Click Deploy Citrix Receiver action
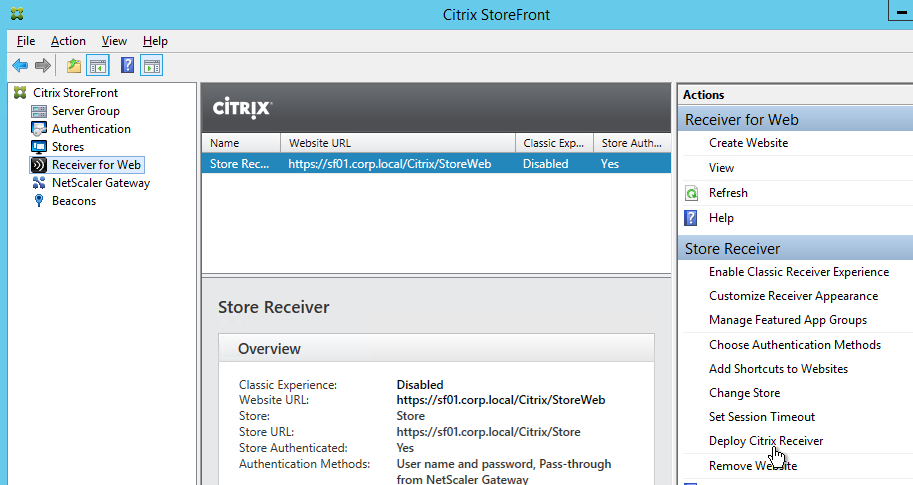This screenshot has height=485, width=913. pos(766,441)
